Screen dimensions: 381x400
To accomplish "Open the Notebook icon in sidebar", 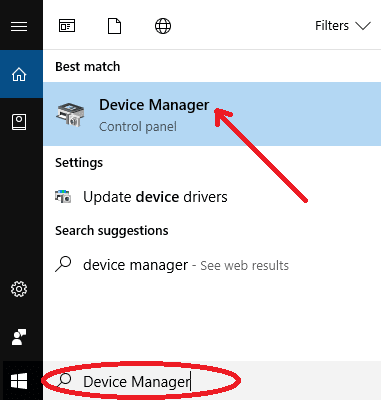I will coord(19,122).
